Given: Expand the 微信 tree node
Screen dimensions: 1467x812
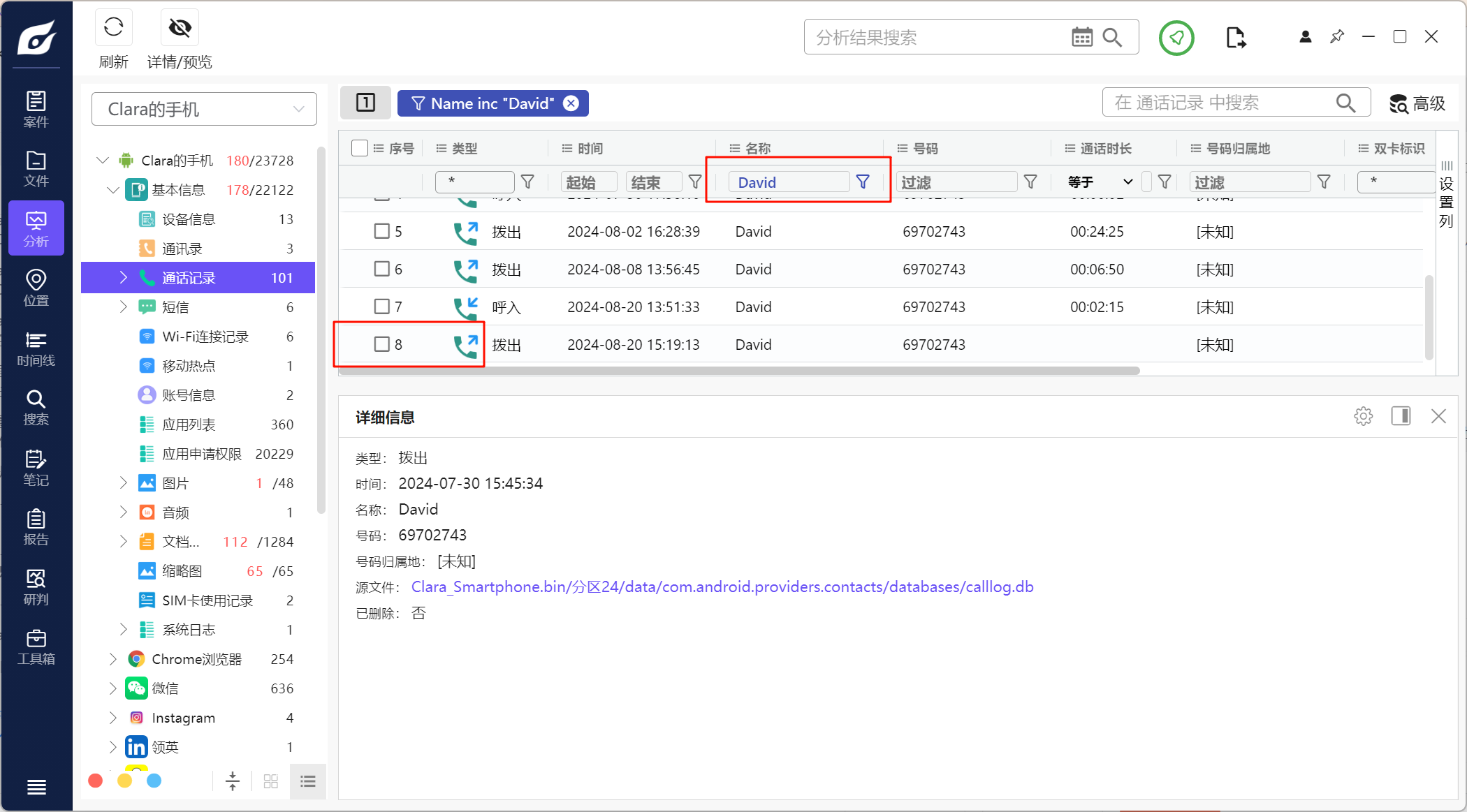Looking at the screenshot, I should (x=112, y=688).
